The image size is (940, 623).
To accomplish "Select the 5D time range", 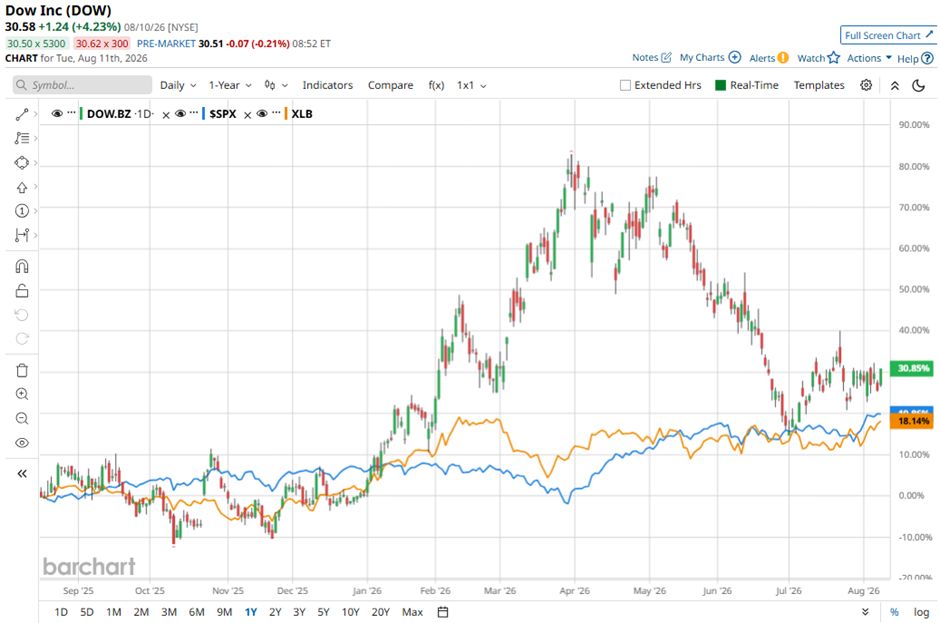I will click(87, 612).
